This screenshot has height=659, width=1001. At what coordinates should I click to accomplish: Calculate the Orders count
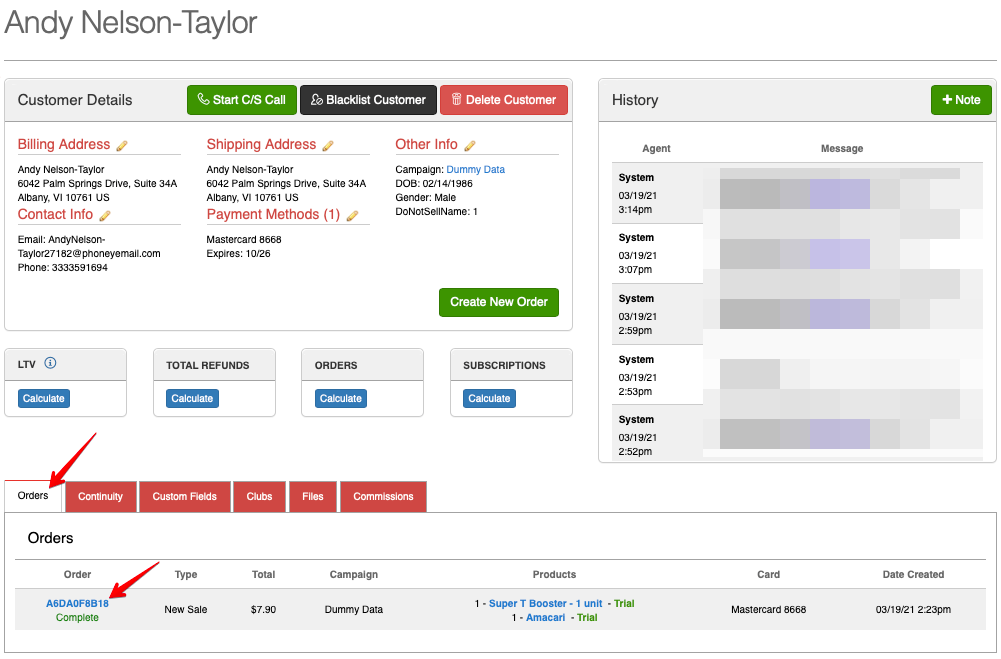coord(341,398)
